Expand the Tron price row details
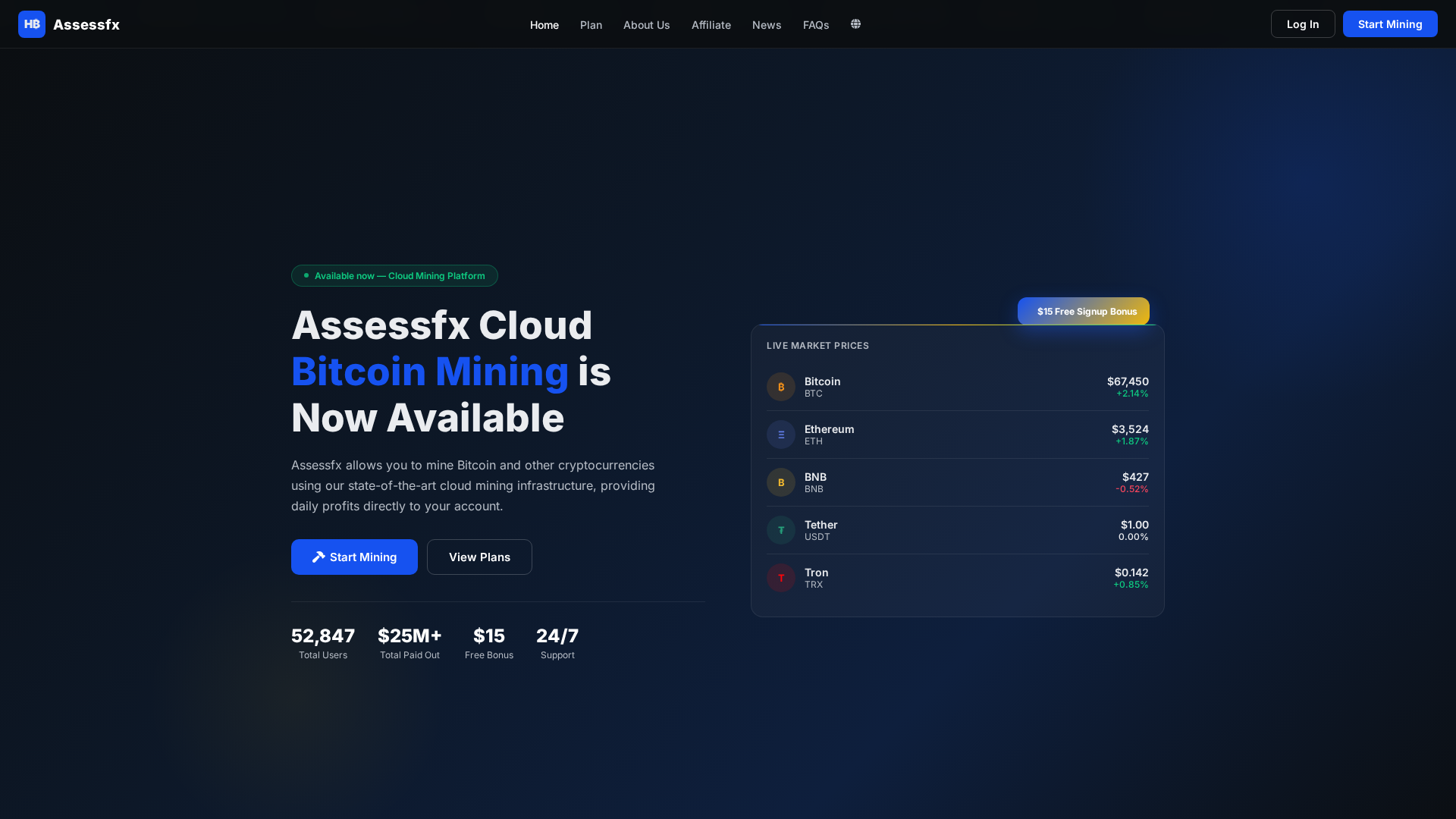Image resolution: width=1456 pixels, height=819 pixels. tap(957, 578)
